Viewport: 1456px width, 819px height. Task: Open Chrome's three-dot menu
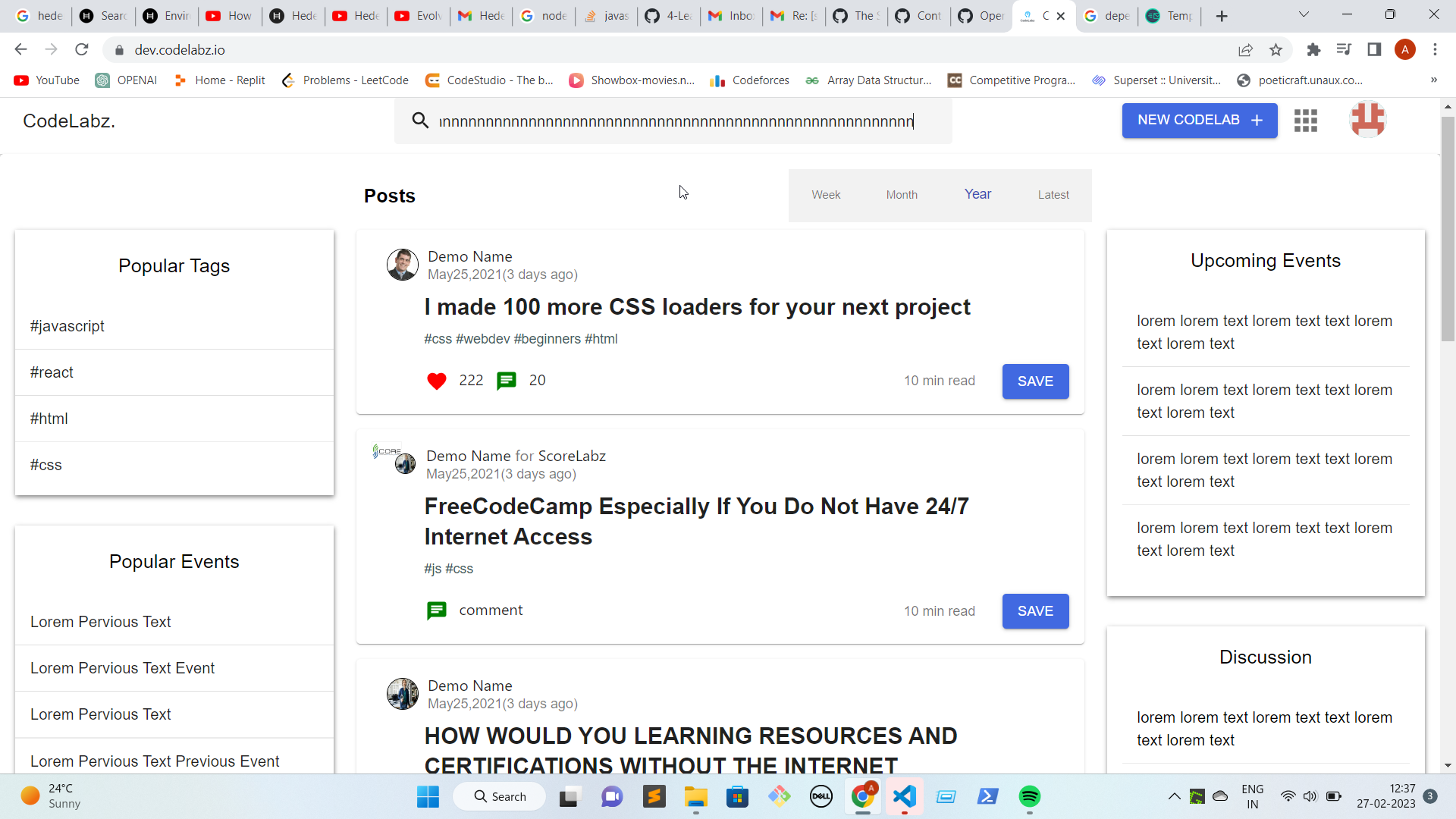[1435, 49]
